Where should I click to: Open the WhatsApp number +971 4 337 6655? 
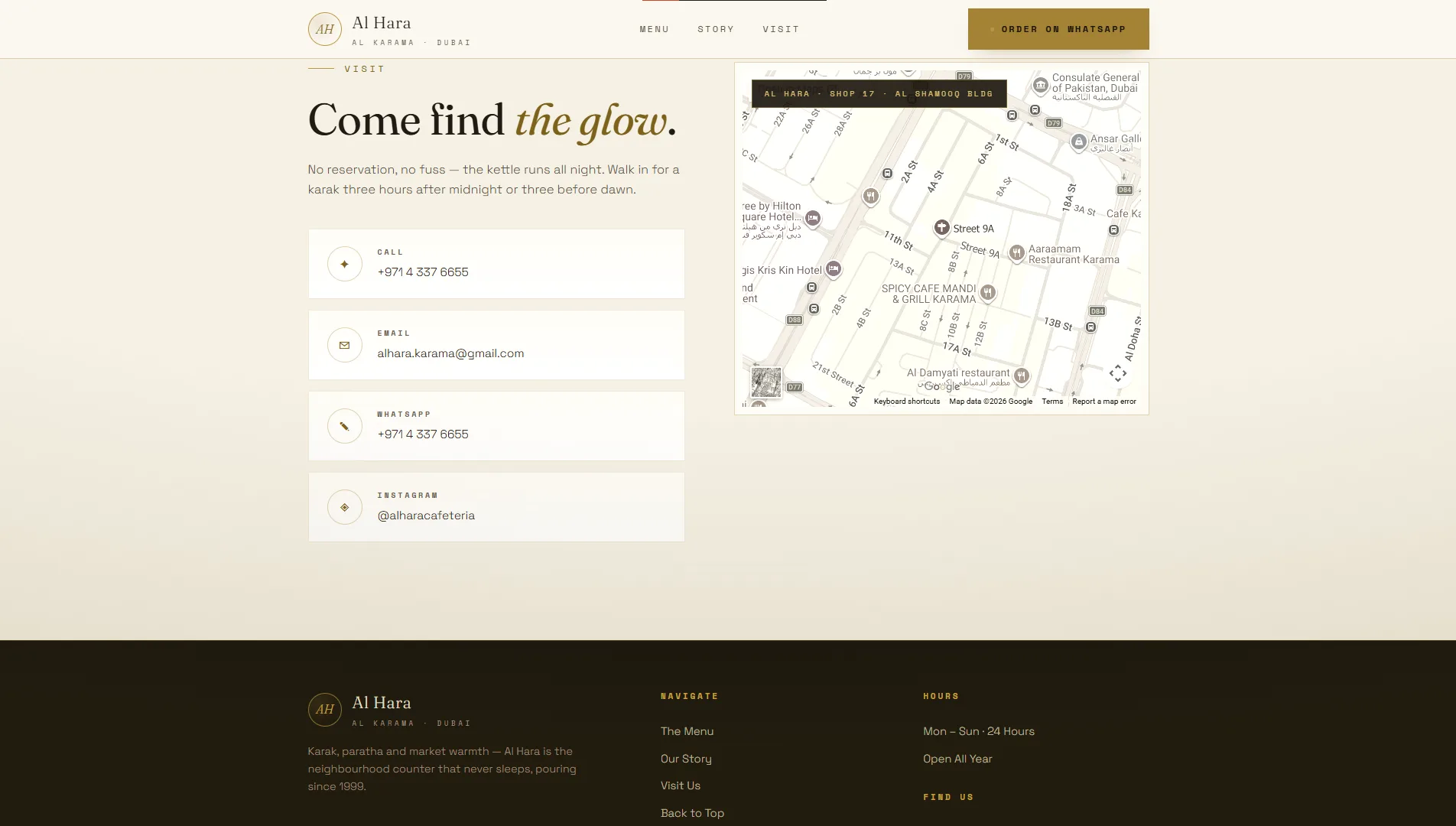point(423,434)
